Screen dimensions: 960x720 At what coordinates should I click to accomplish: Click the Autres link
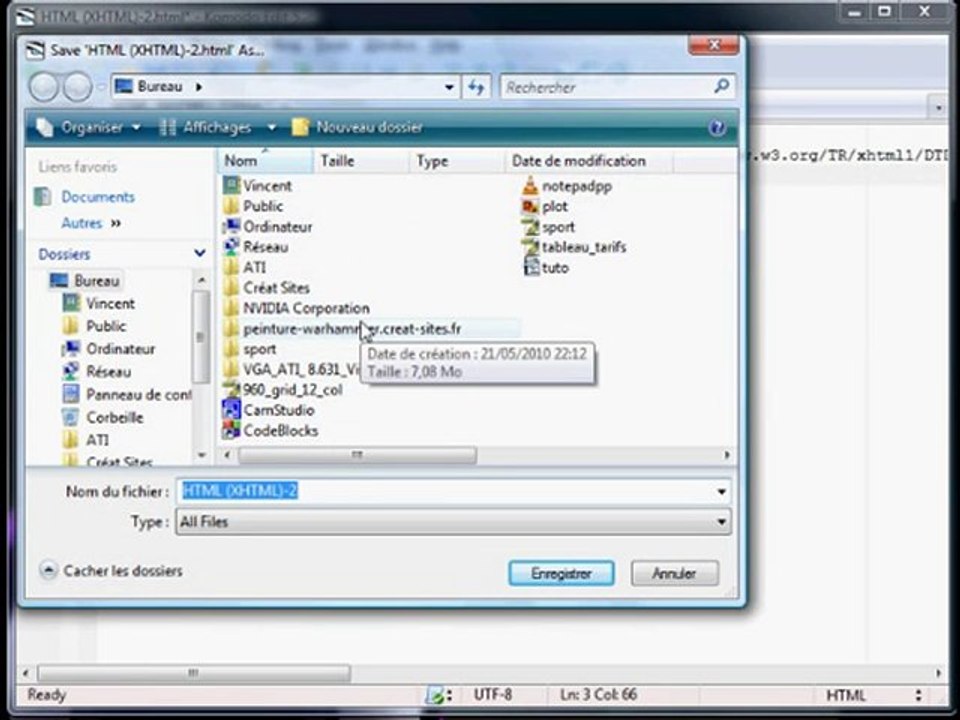pyautogui.click(x=81, y=223)
